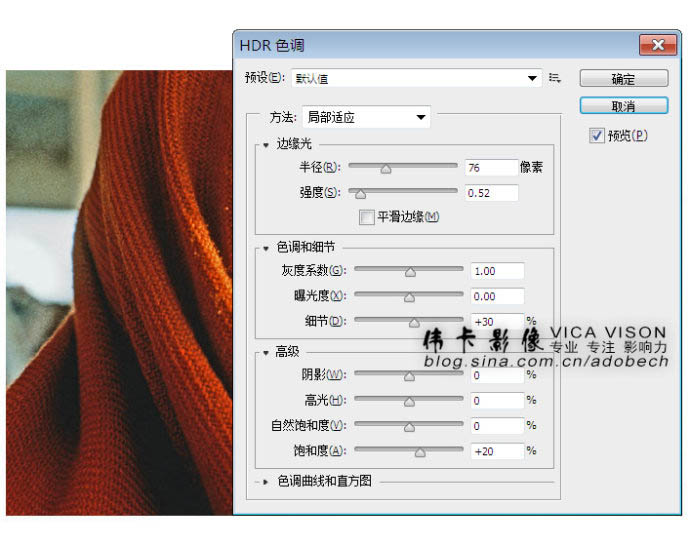The width and height of the screenshot is (690, 545).
Task: Enable the 平滑边缘 checkbox
Action: [x=367, y=216]
